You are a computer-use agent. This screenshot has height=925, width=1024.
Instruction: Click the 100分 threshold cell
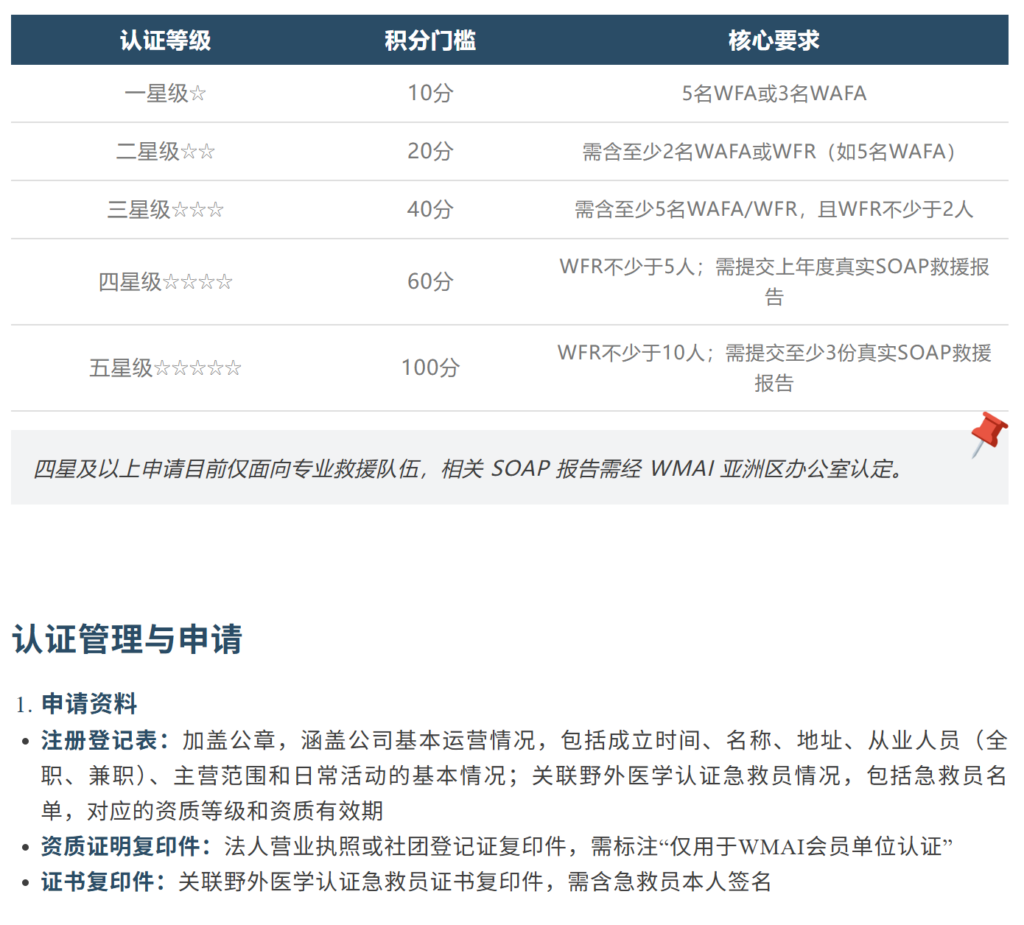tap(430, 368)
